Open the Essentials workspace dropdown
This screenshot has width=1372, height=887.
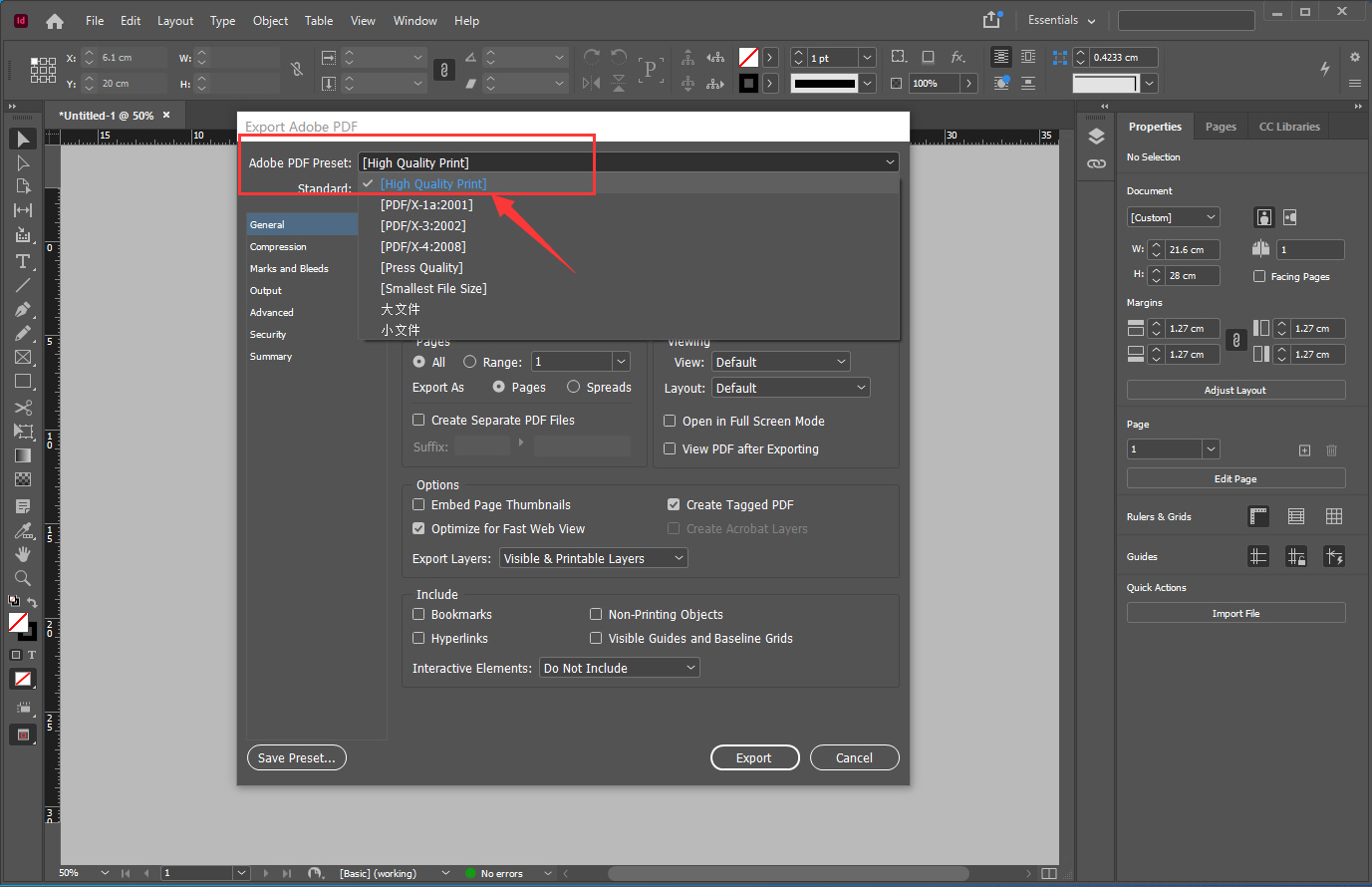click(1062, 20)
